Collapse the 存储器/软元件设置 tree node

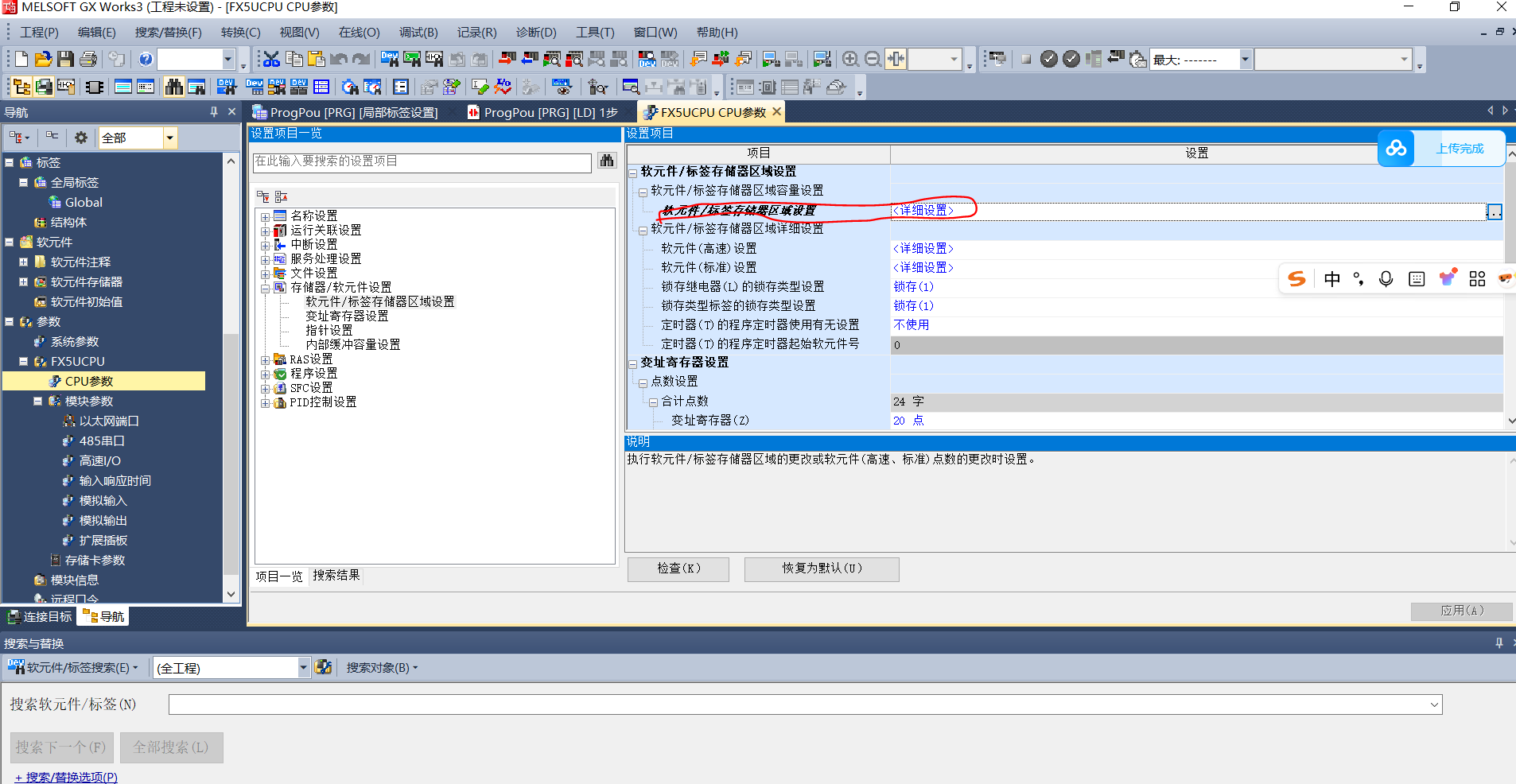tap(265, 288)
